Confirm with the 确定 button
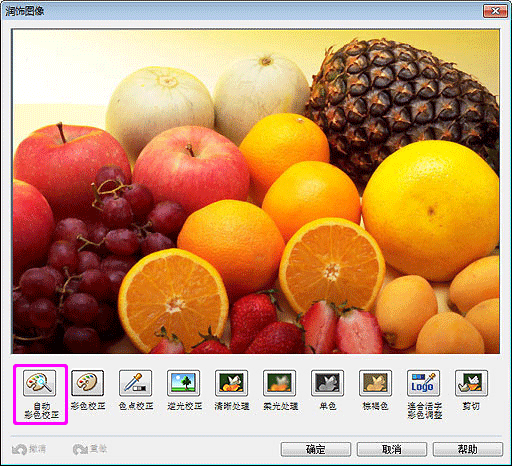Image resolution: width=512 pixels, height=466 pixels. tap(316, 449)
